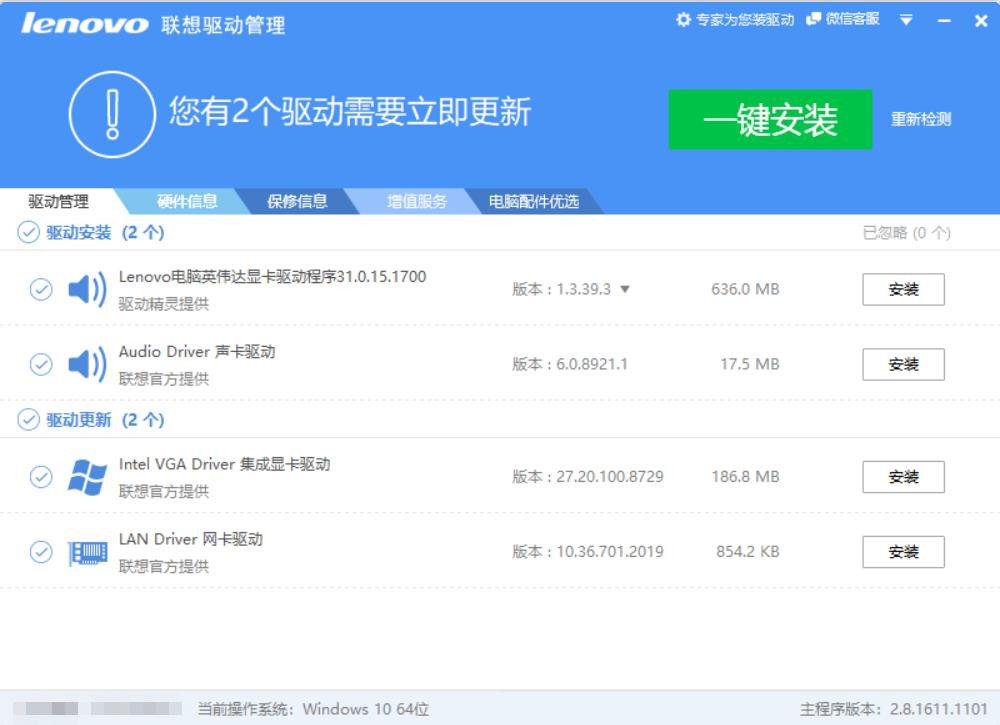Click the 微信客服 link text
This screenshot has width=1000, height=725.
853,19
